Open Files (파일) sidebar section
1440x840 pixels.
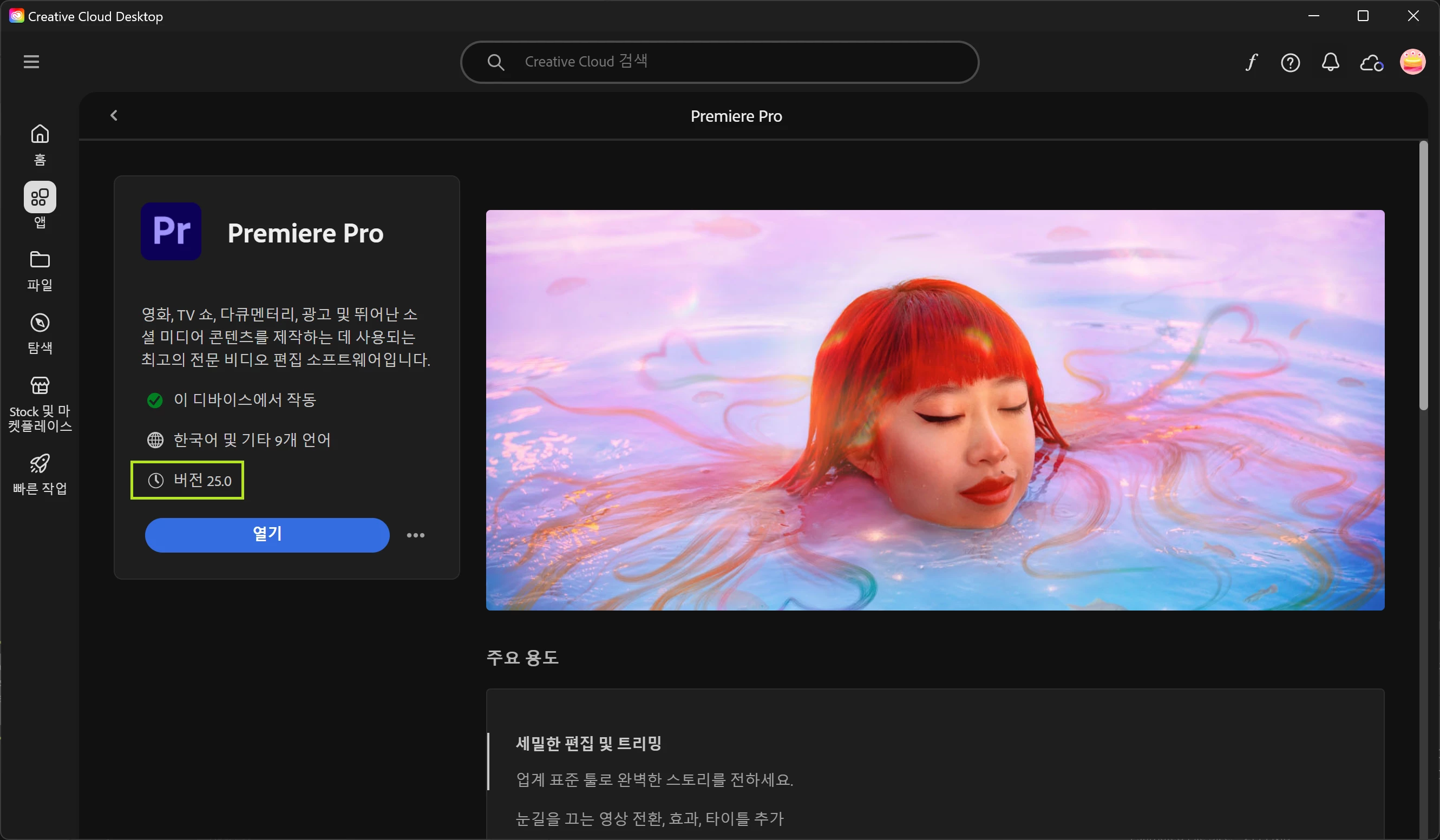click(x=40, y=270)
